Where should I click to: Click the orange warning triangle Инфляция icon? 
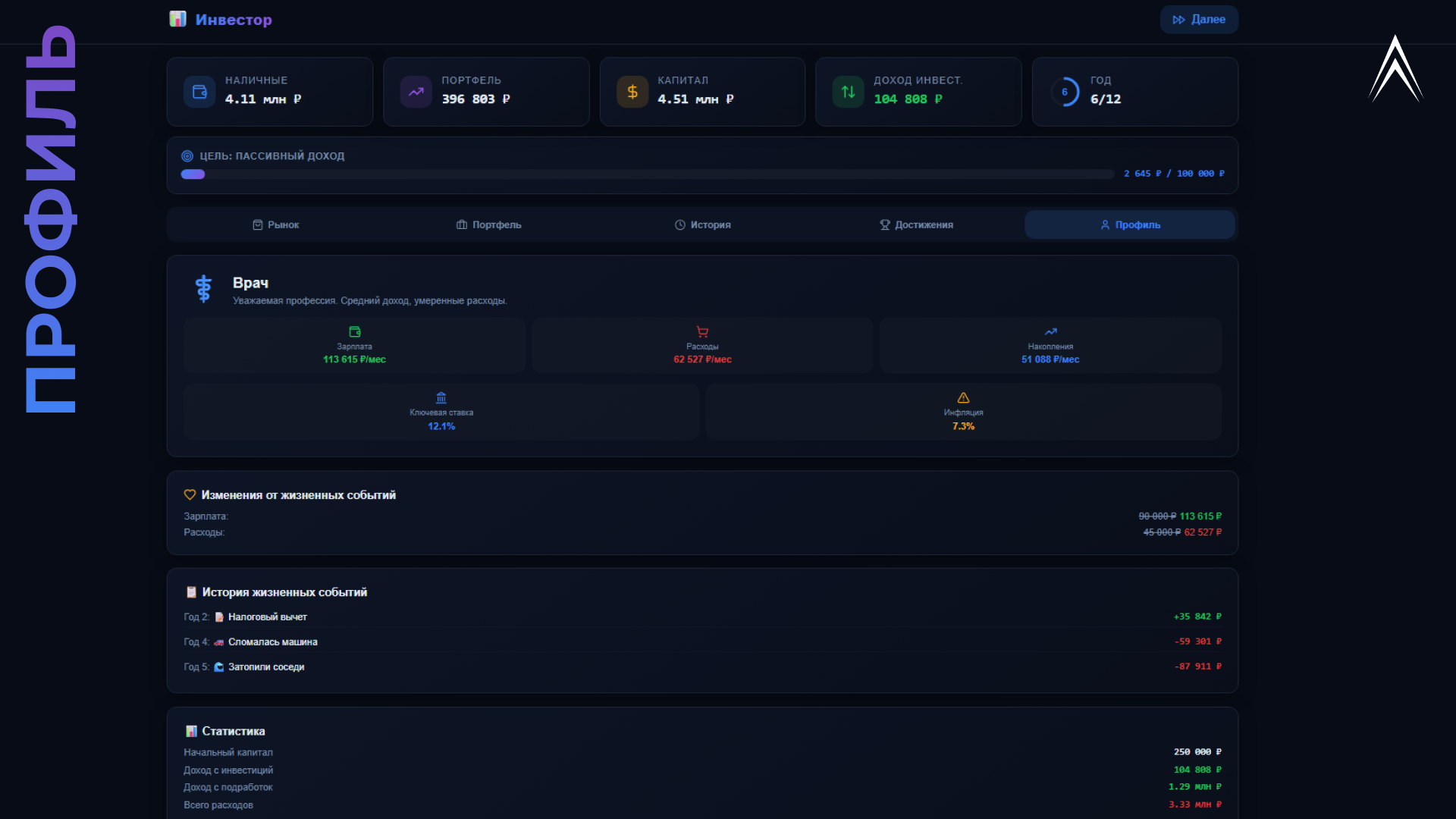[963, 397]
